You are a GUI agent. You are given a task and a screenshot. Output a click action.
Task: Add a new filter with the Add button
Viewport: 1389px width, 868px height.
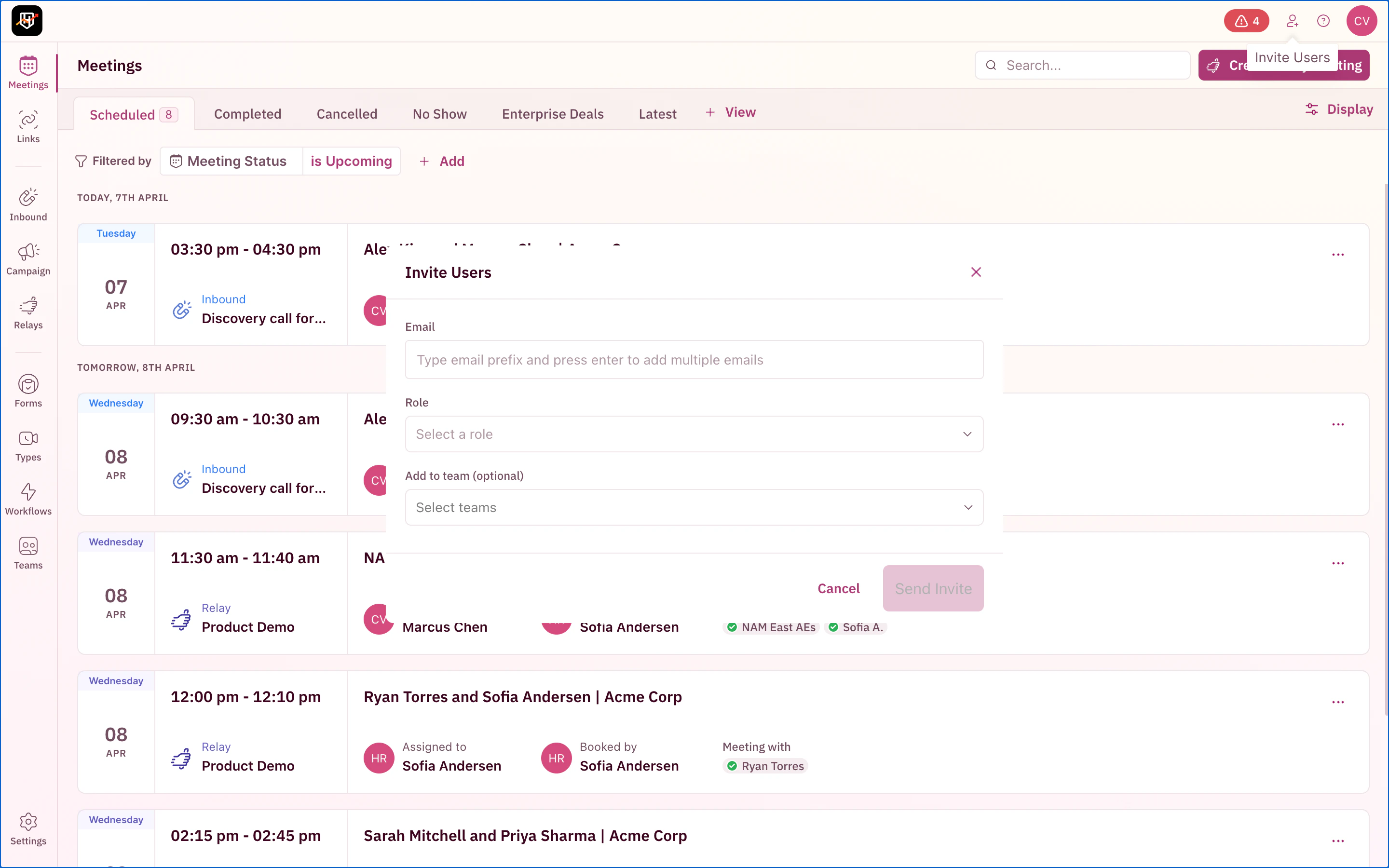click(441, 162)
